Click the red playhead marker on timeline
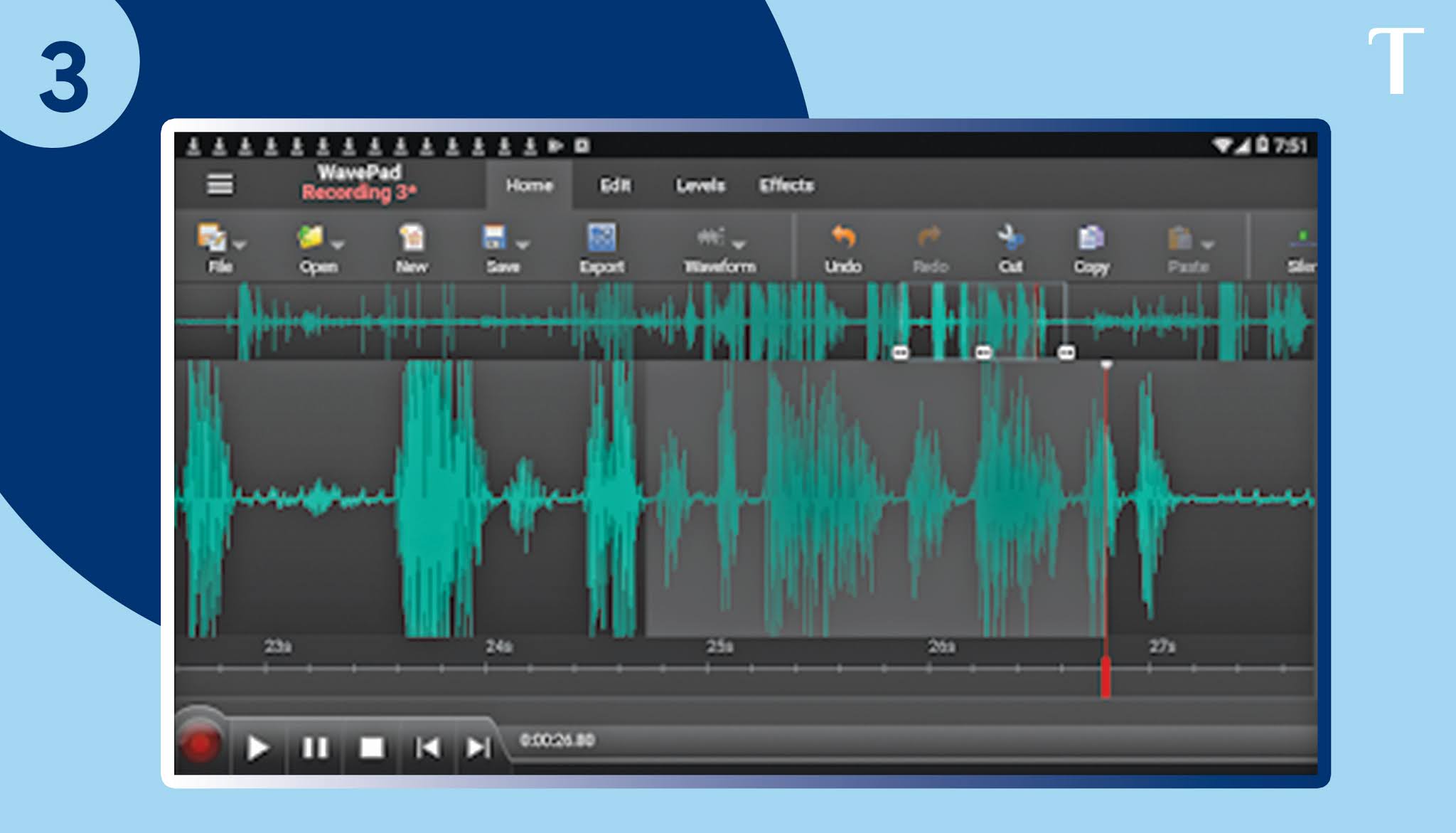Viewport: 1456px width, 833px height. 1106,677
